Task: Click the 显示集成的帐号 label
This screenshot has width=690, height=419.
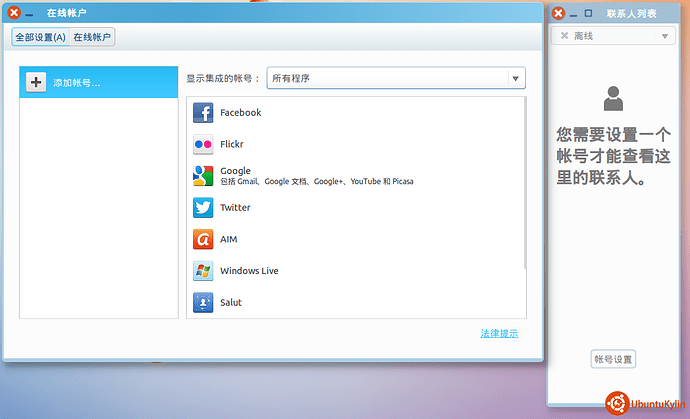Action: click(x=223, y=78)
